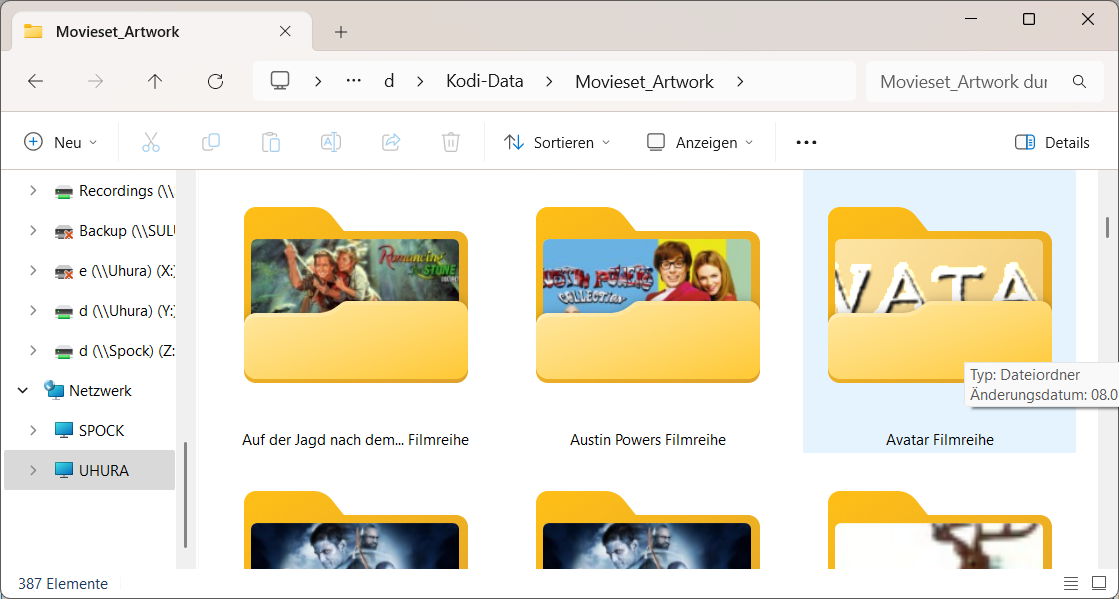Open the three-dot More options menu
Image resolution: width=1119 pixels, height=599 pixels.
(x=806, y=143)
